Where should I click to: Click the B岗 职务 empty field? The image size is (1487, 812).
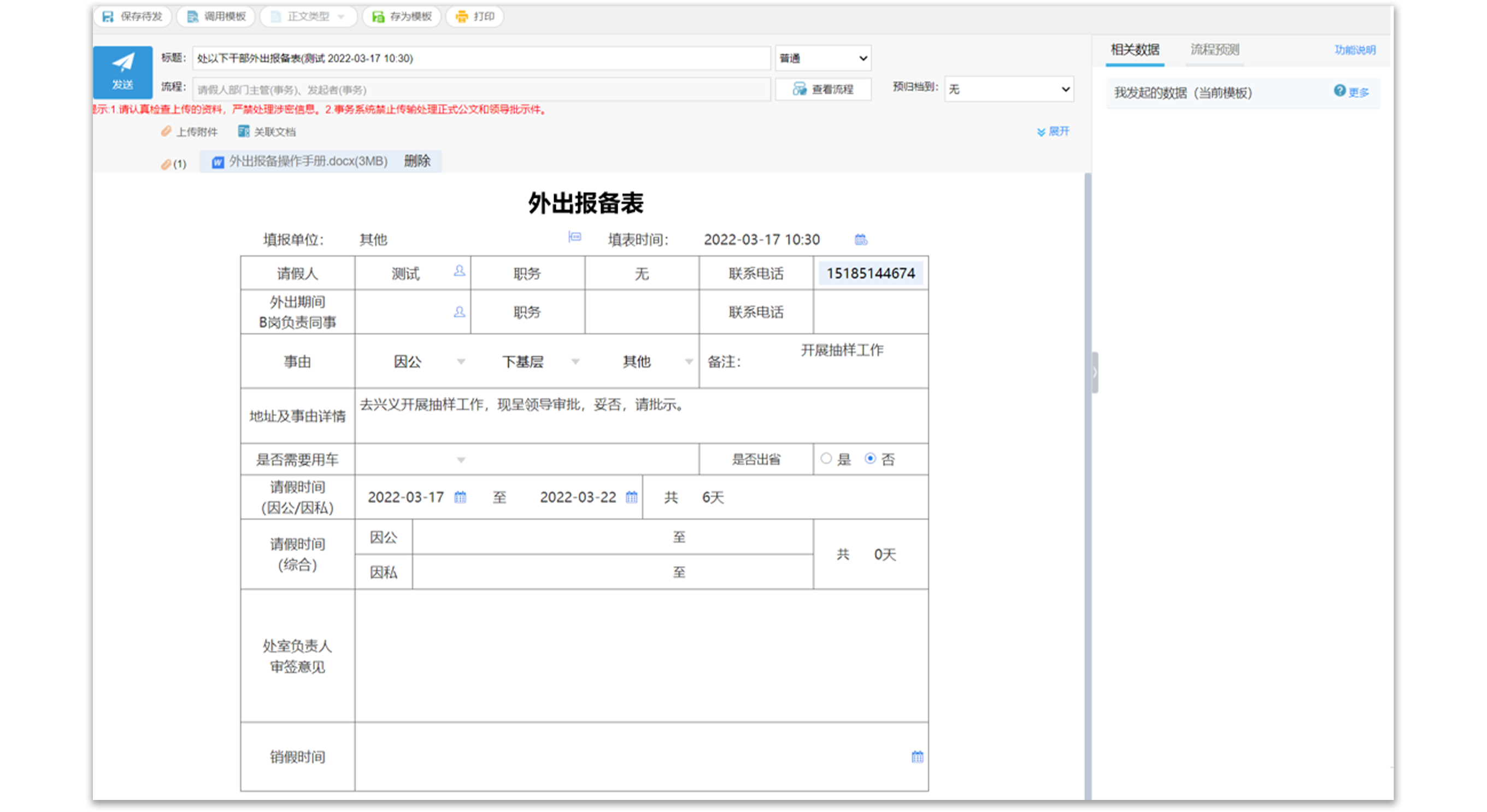tap(642, 312)
